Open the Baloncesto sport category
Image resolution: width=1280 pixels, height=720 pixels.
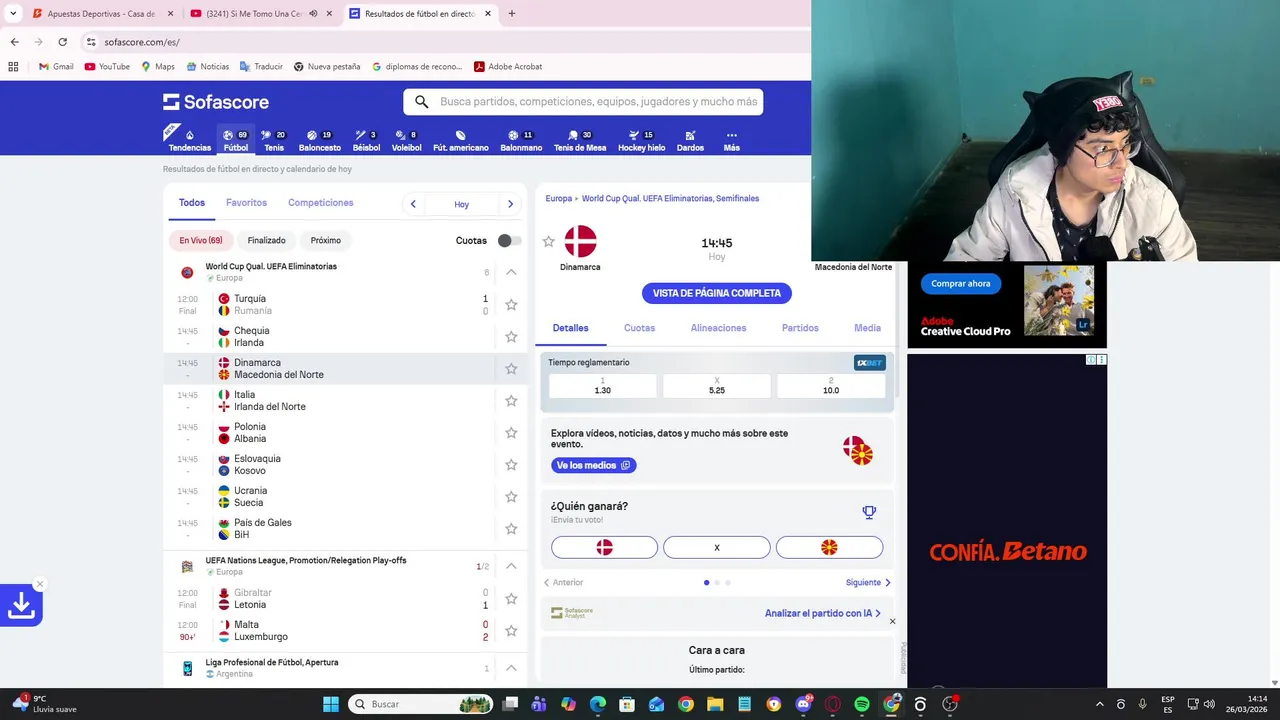(x=320, y=141)
